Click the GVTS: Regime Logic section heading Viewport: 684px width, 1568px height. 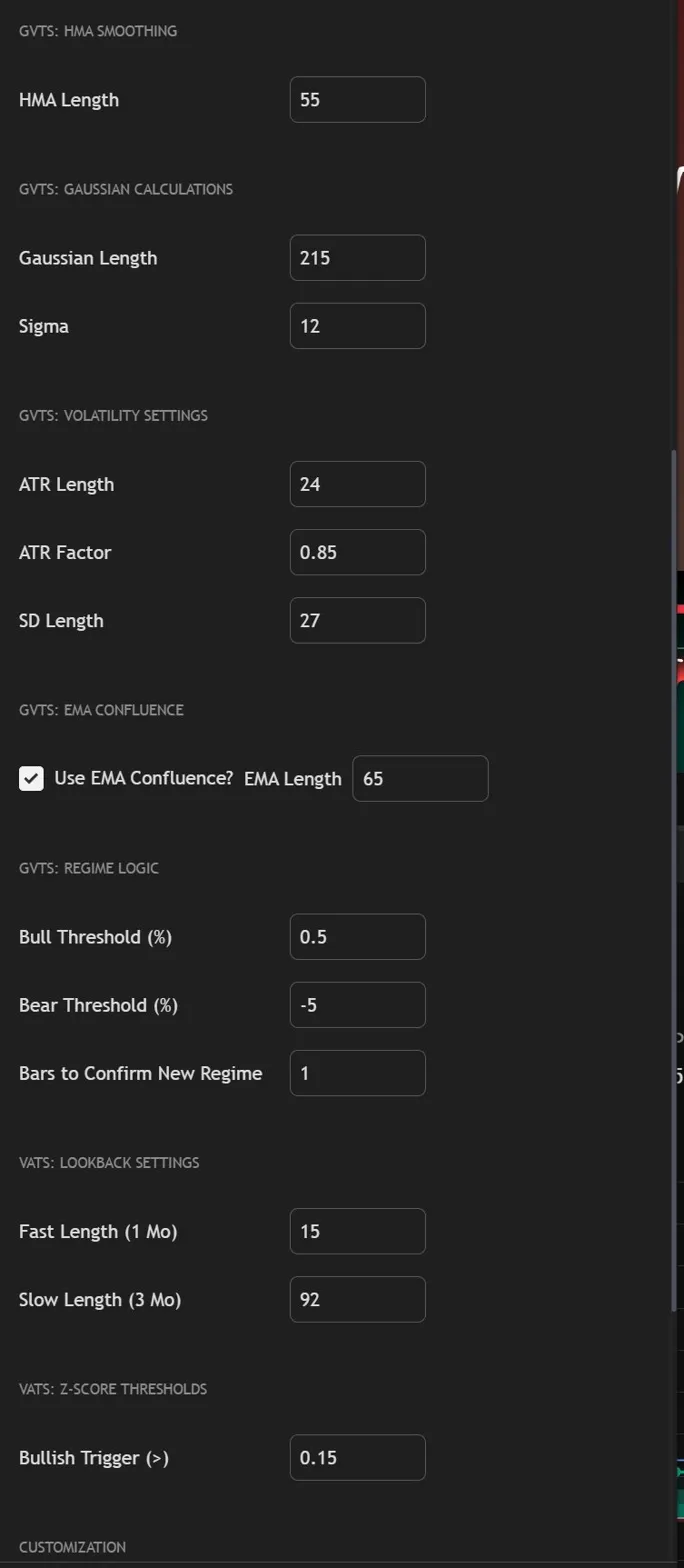coord(89,868)
